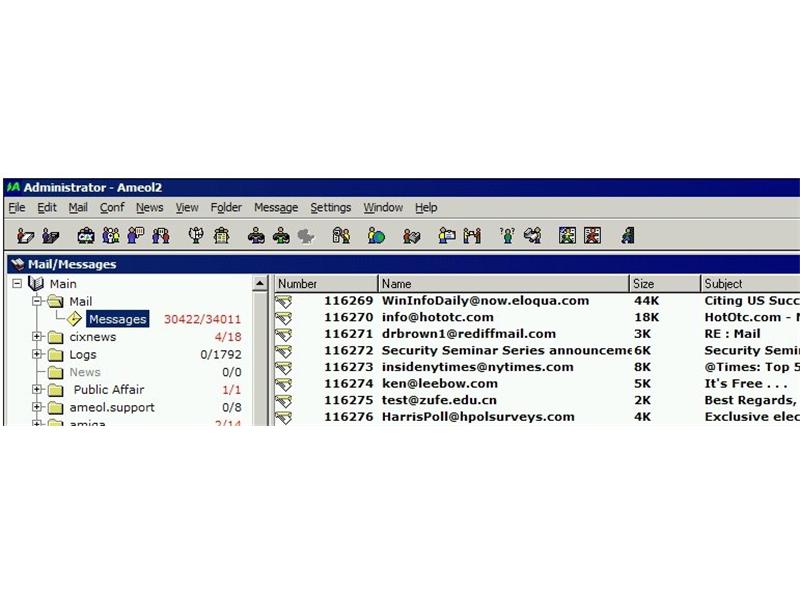Viewport: 800px width, 600px height.
Task: Expand the Logs folder
Action: pos(37,354)
